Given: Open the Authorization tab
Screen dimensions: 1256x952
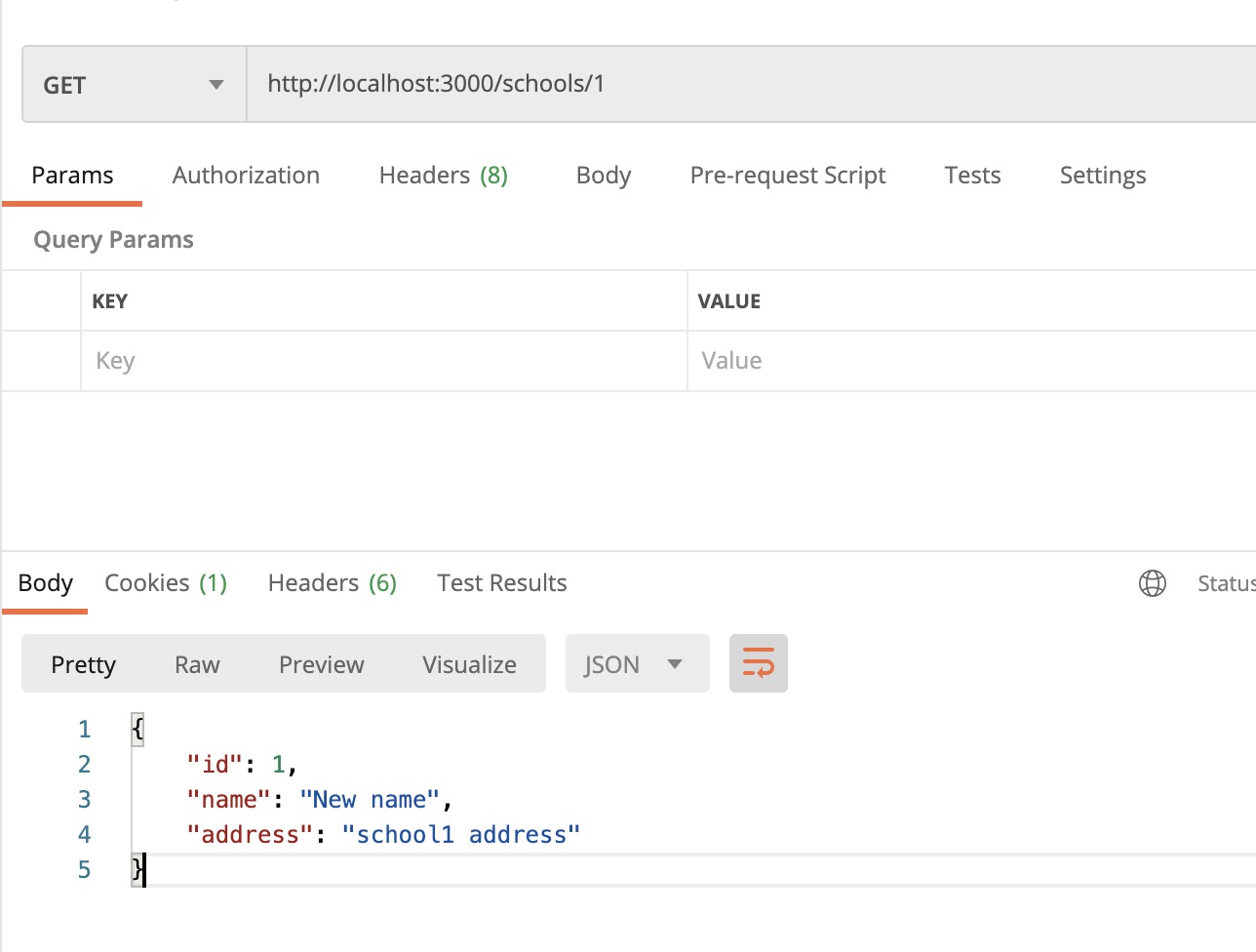Looking at the screenshot, I should (246, 176).
